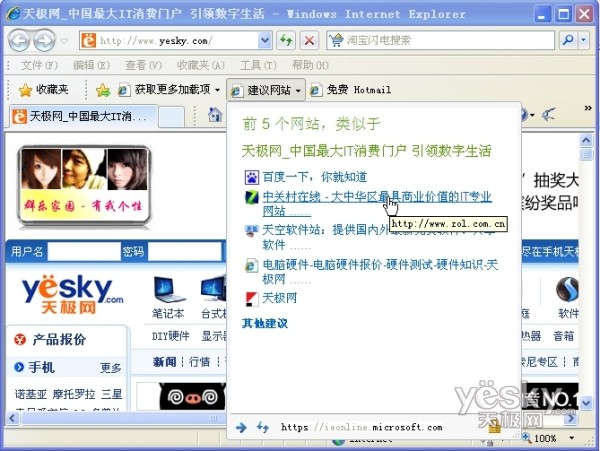Click the DIY硬件 link
Viewport: 600px width, 451px height.
click(171, 337)
